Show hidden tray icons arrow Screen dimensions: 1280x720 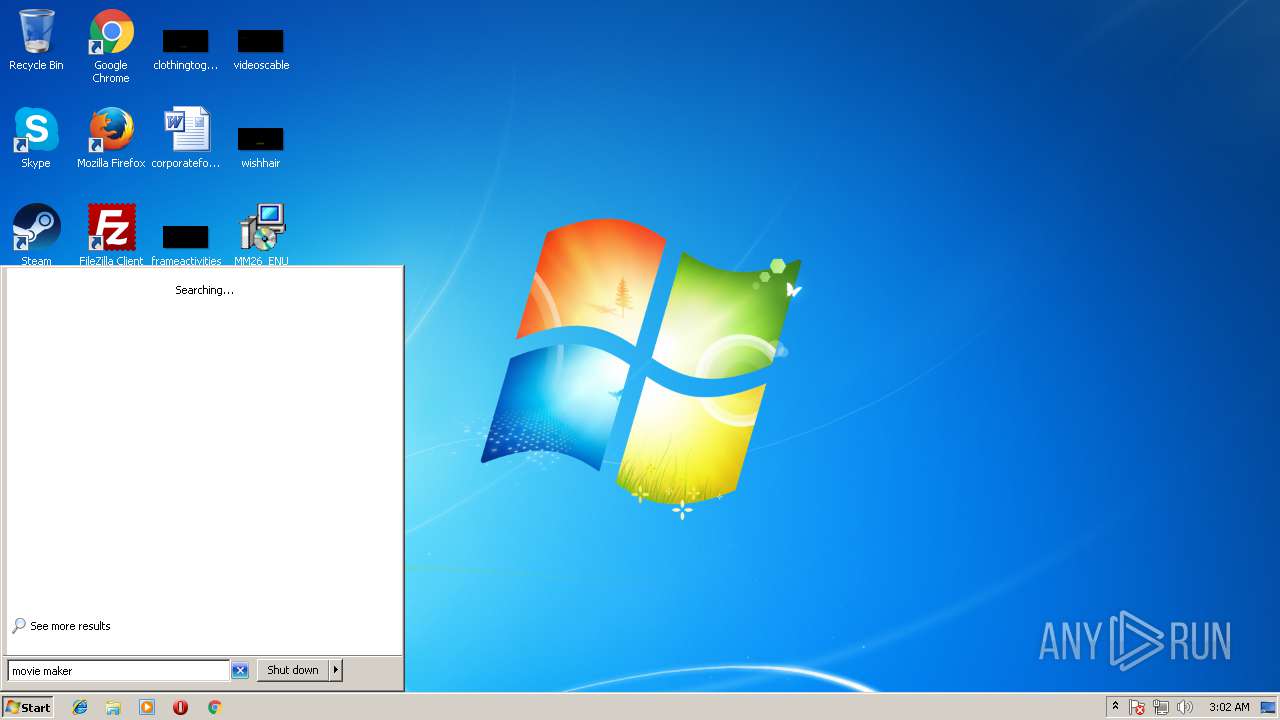[1115, 707]
